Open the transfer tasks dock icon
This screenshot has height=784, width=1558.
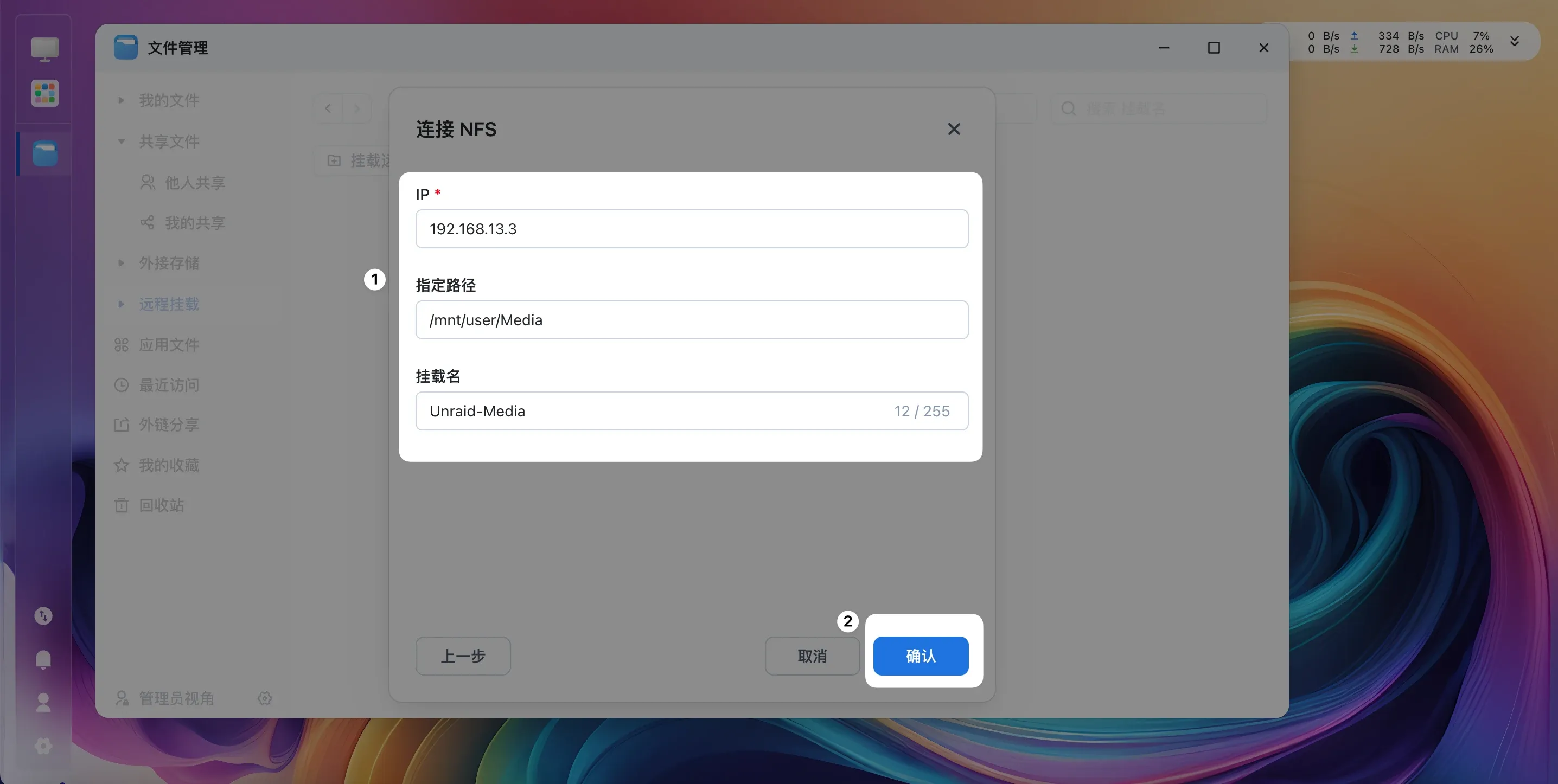coord(43,616)
